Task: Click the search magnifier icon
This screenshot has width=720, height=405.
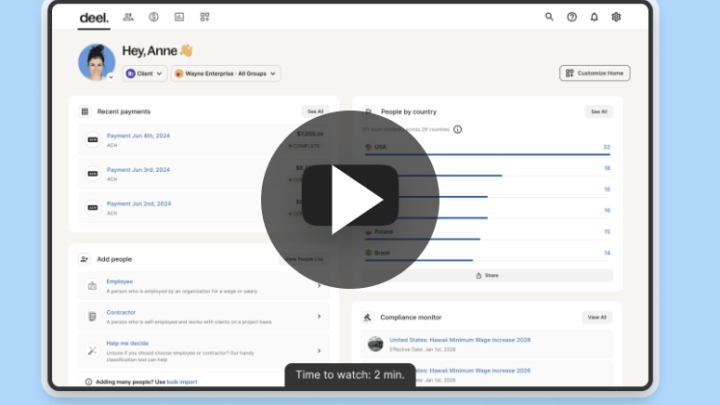Action: tap(549, 17)
